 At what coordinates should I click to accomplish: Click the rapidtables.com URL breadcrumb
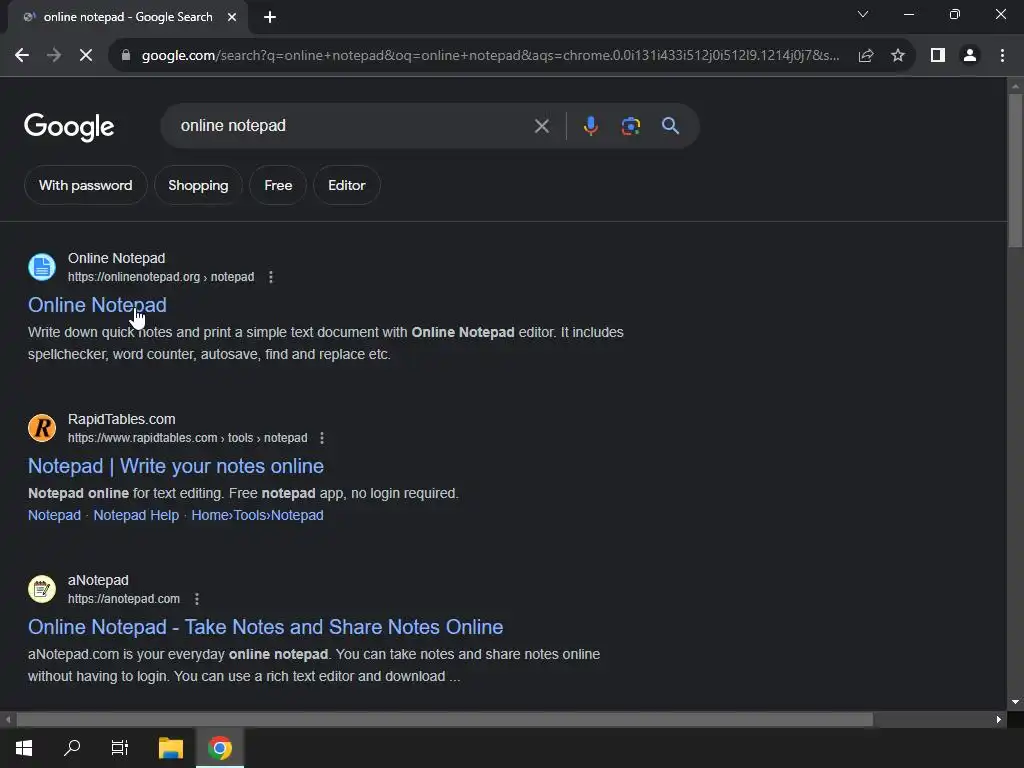(x=187, y=438)
